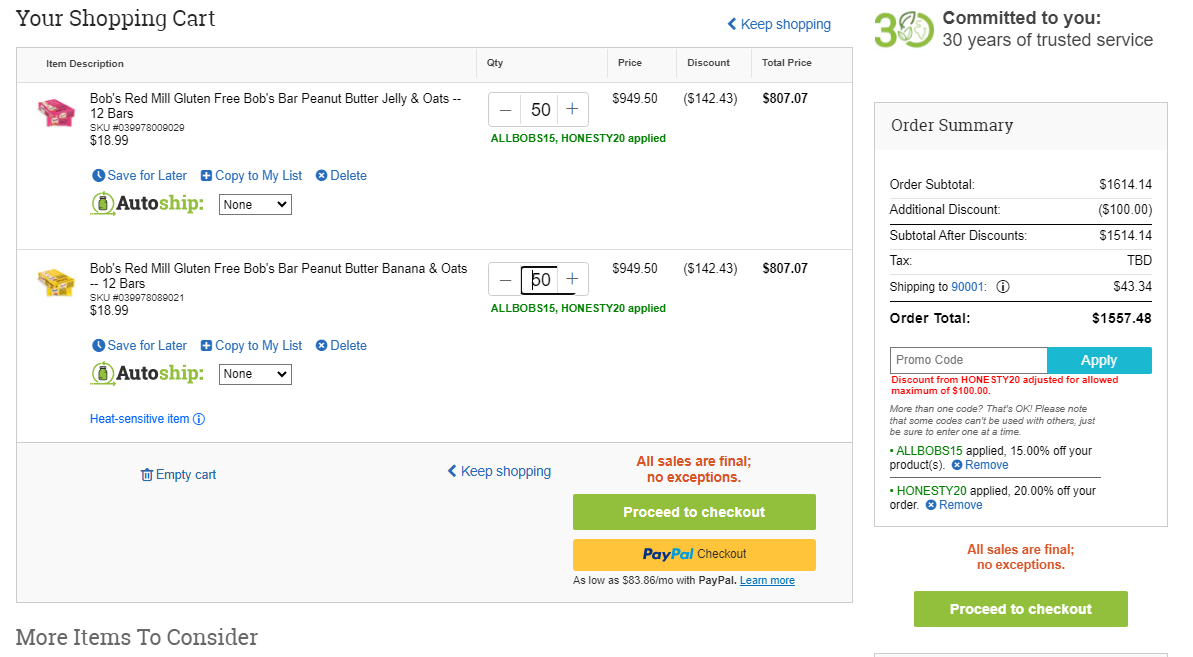This screenshot has width=1193, height=657.
Task: Open PayPal Learn more link
Action: coord(767,580)
